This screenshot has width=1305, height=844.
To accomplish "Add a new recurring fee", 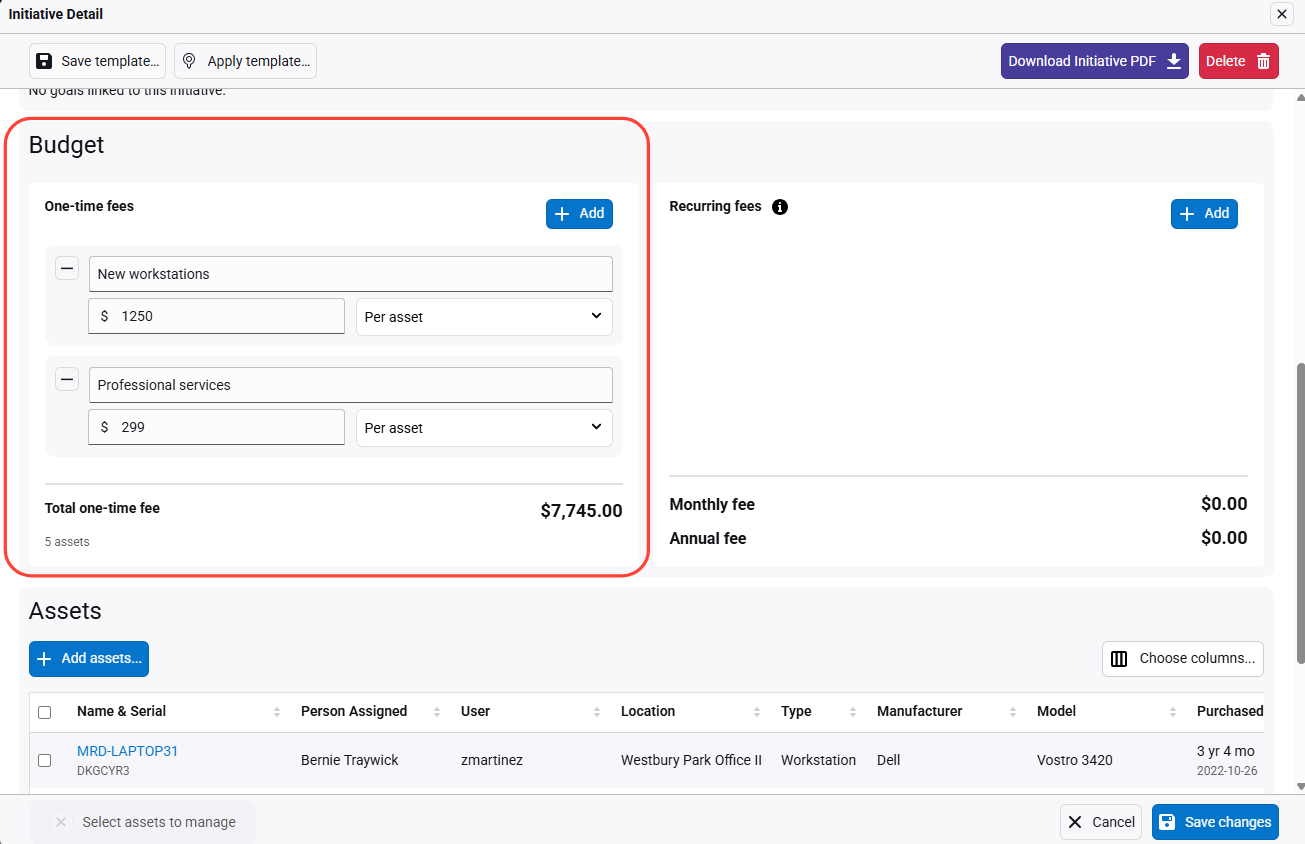I will click(1204, 213).
